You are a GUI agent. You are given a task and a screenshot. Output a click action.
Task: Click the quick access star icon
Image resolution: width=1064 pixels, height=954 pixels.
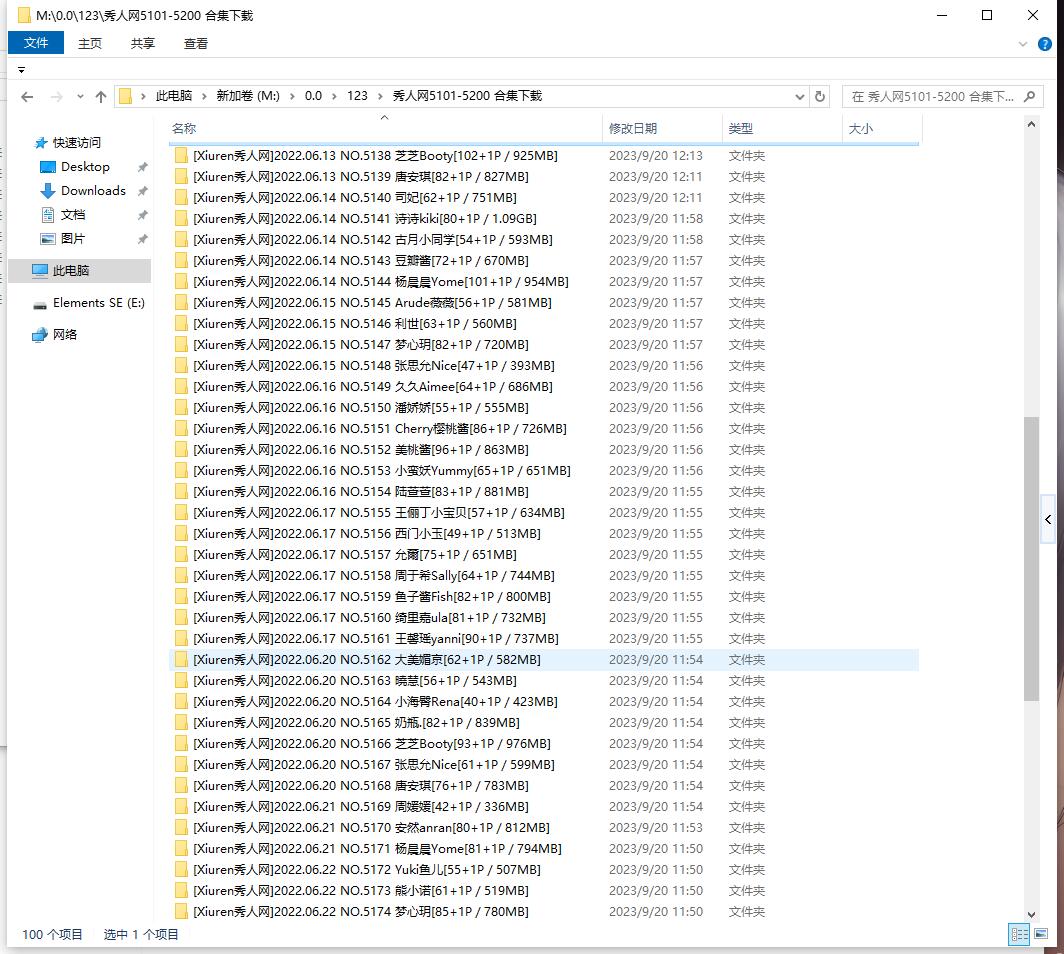click(41, 142)
